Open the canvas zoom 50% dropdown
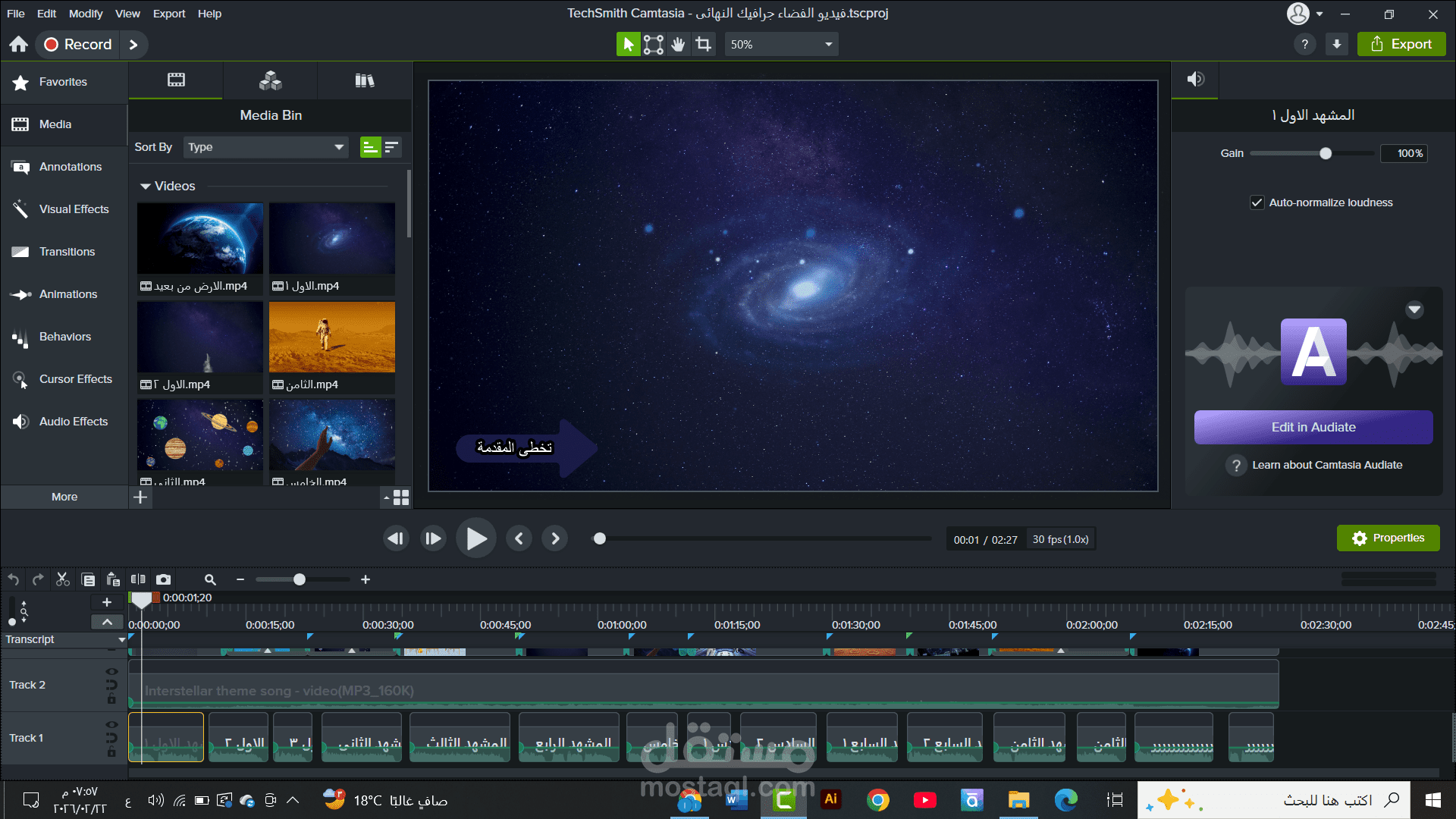This screenshot has width=1456, height=819. [781, 45]
